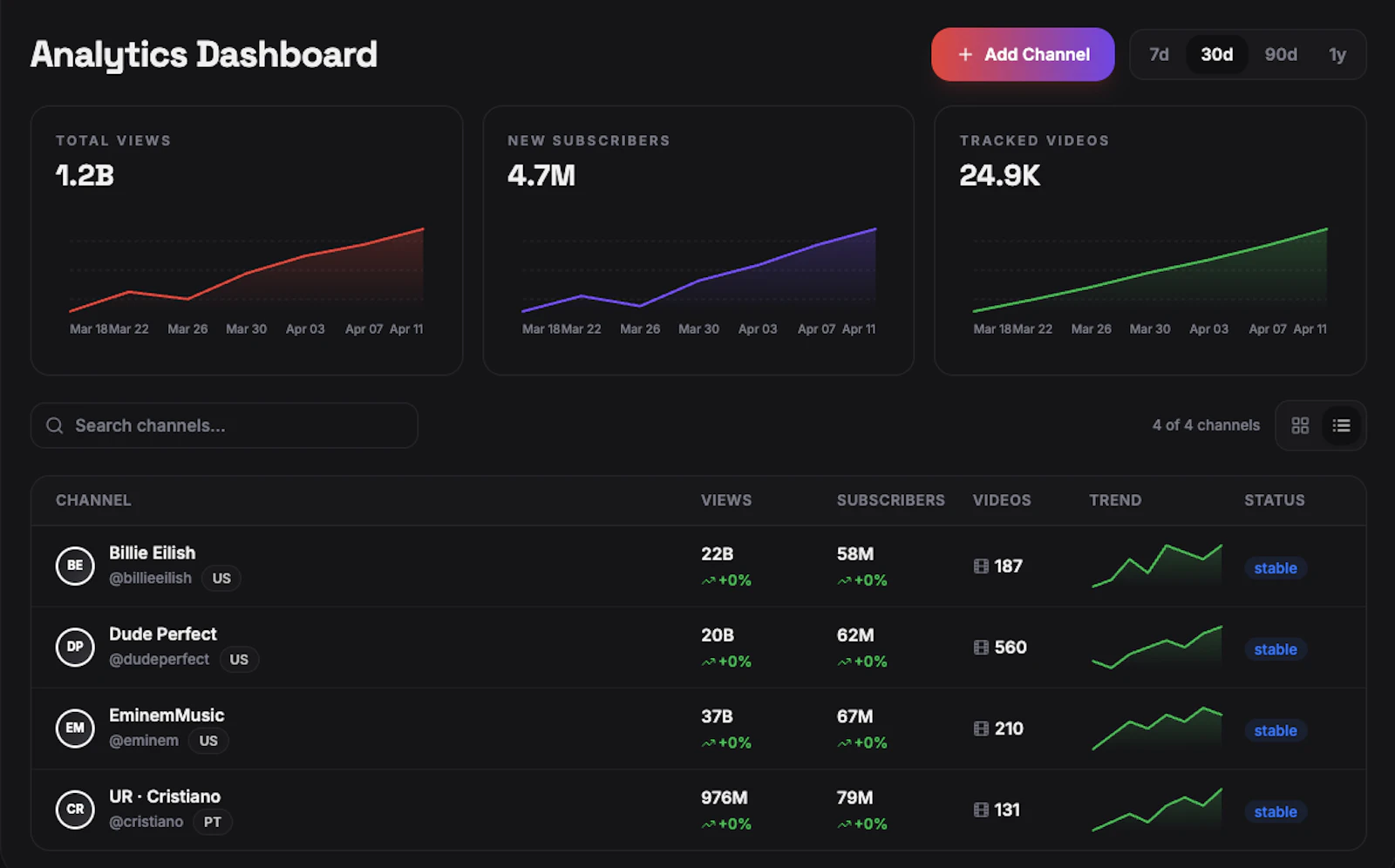Click the US country tag for EminemMusic
This screenshot has height=868, width=1395.
[x=208, y=740]
